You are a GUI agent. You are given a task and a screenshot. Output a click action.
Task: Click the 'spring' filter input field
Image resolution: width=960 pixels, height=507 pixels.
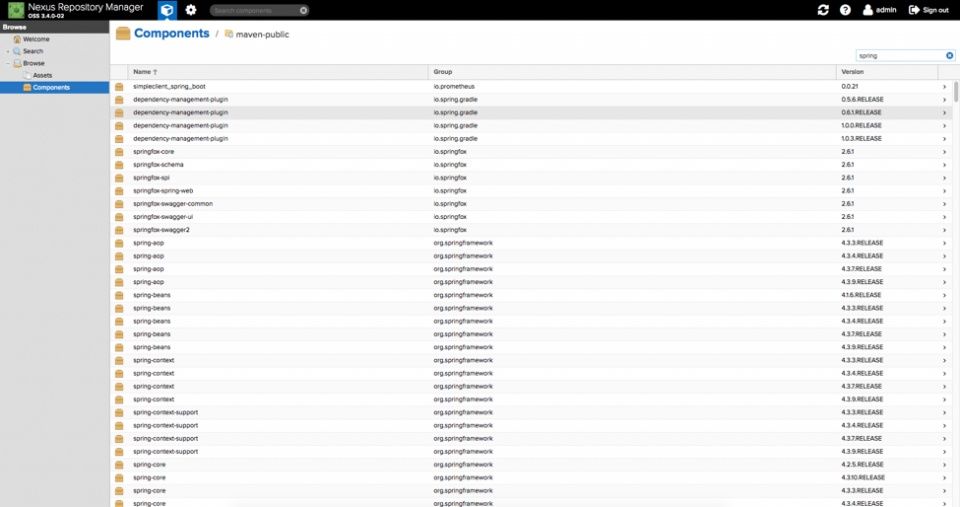pos(898,56)
